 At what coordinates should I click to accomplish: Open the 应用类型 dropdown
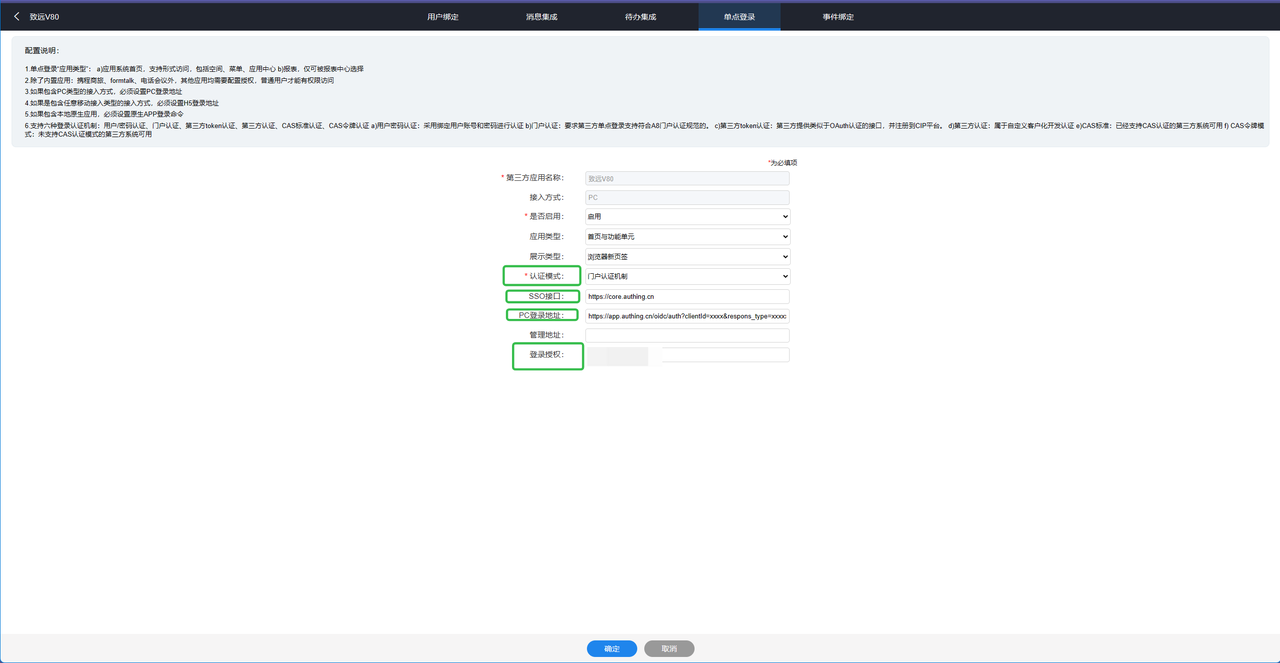click(687, 237)
